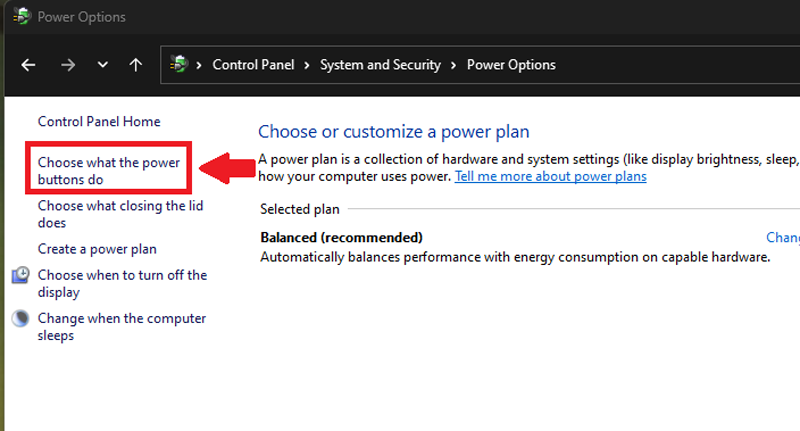Click the forward navigation arrow
Viewport: 800px width, 431px height.
pos(67,65)
